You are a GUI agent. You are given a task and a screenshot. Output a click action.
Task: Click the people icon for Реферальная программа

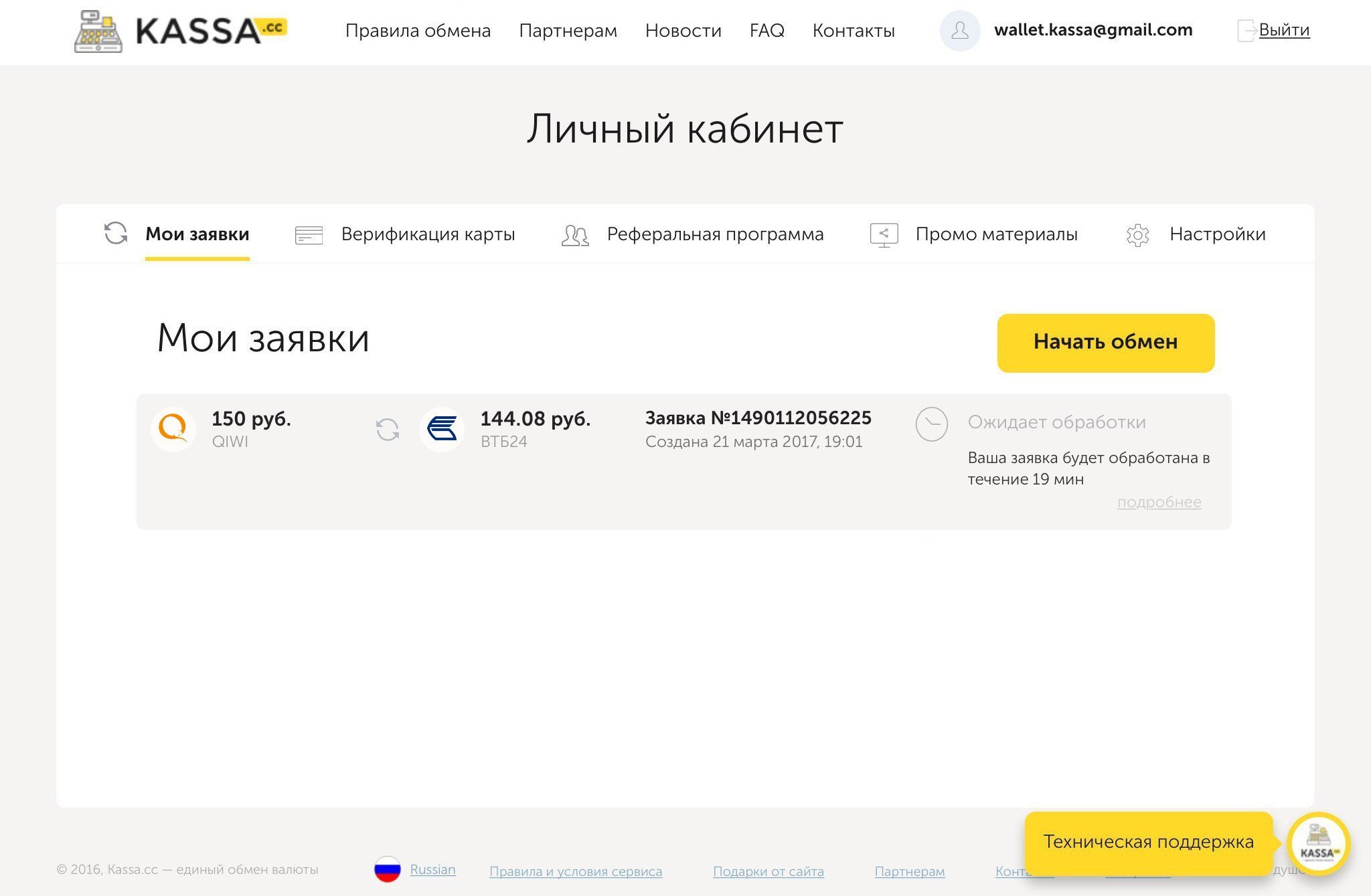pyautogui.click(x=574, y=235)
